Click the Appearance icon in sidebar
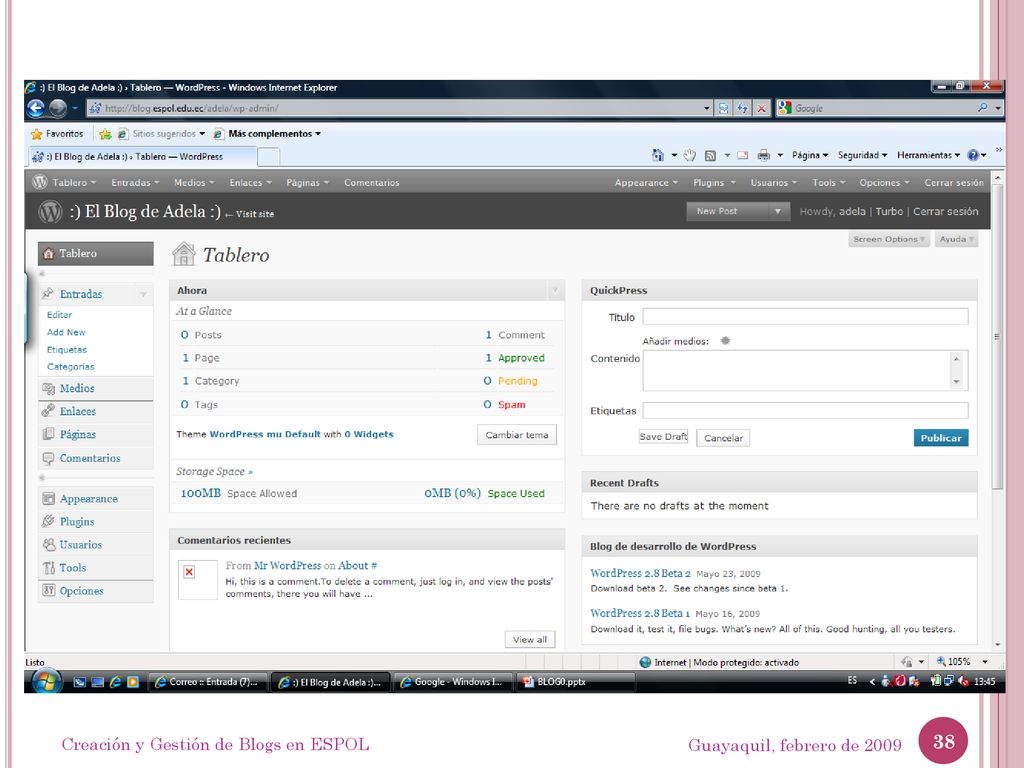The height and width of the screenshot is (768, 1024). [x=48, y=499]
